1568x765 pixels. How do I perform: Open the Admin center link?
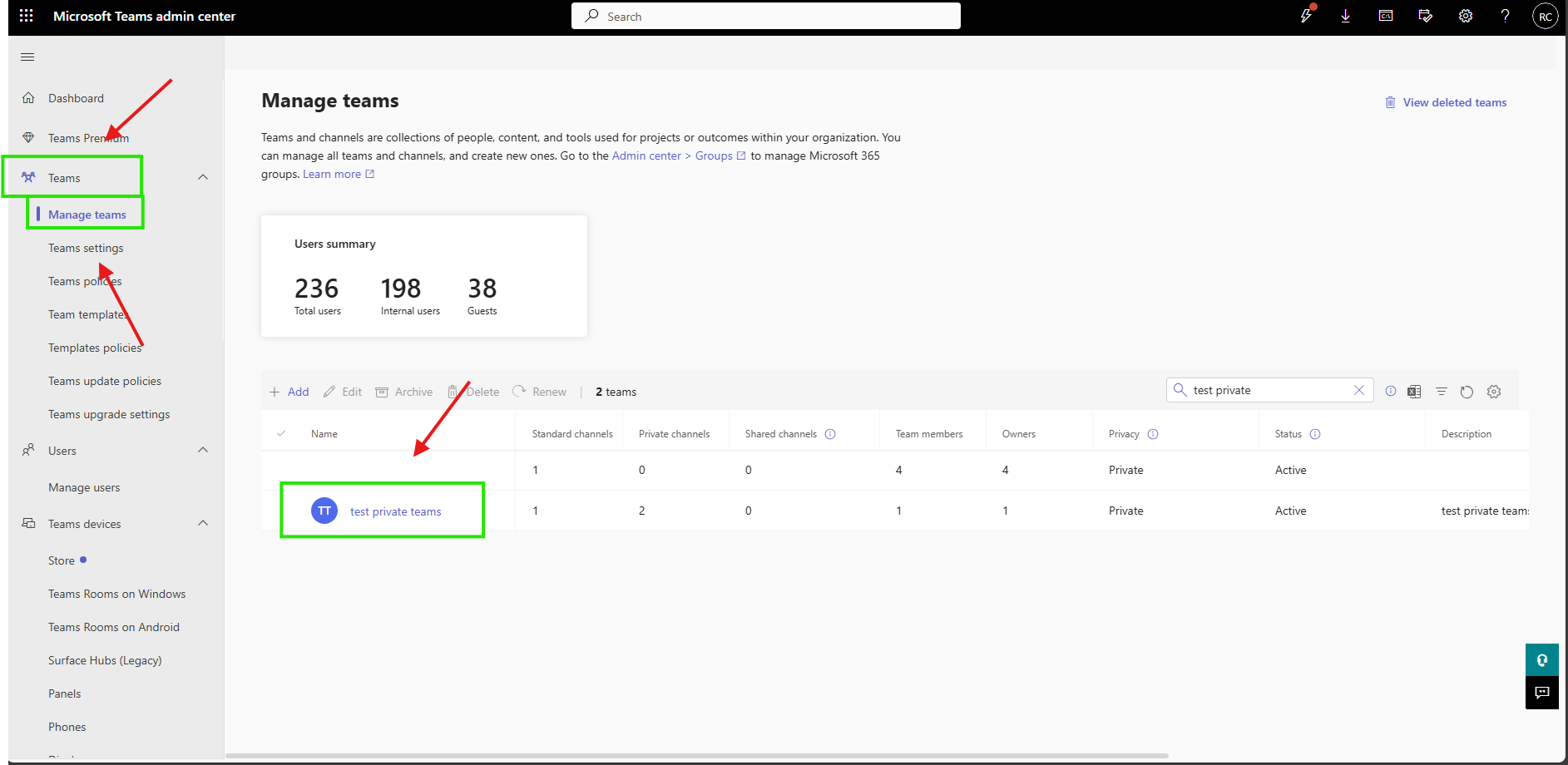[x=646, y=155]
